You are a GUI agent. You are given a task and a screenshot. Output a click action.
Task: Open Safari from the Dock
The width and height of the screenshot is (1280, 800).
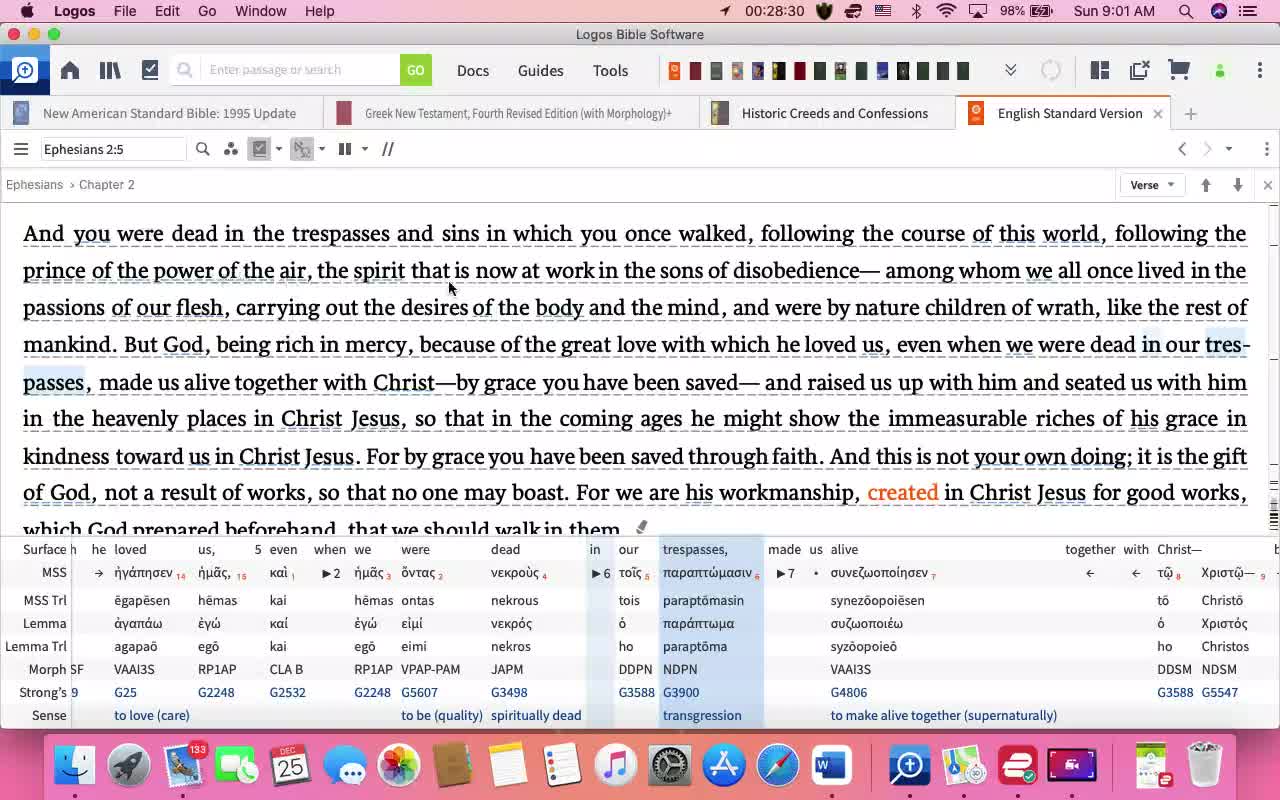click(x=778, y=766)
